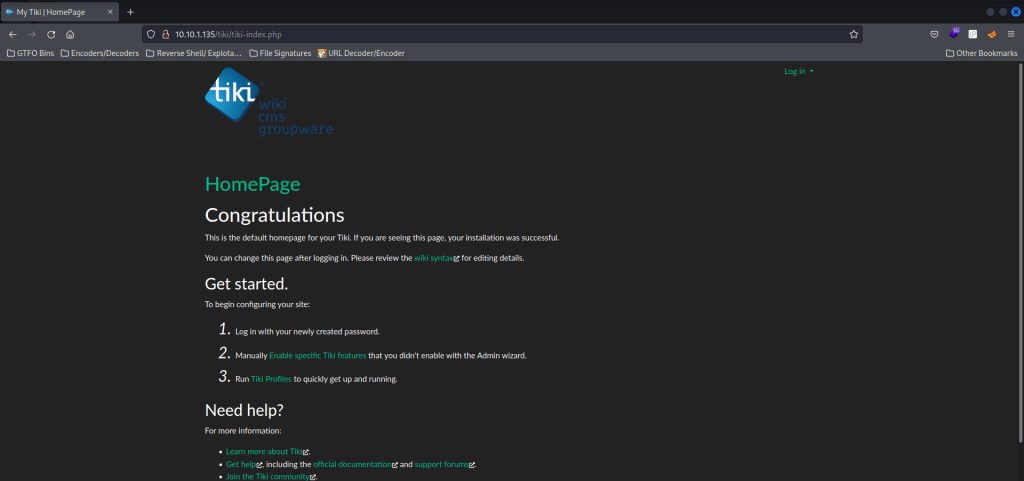Expand the Log in dropdown
The height and width of the screenshot is (481, 1024).
pos(799,71)
